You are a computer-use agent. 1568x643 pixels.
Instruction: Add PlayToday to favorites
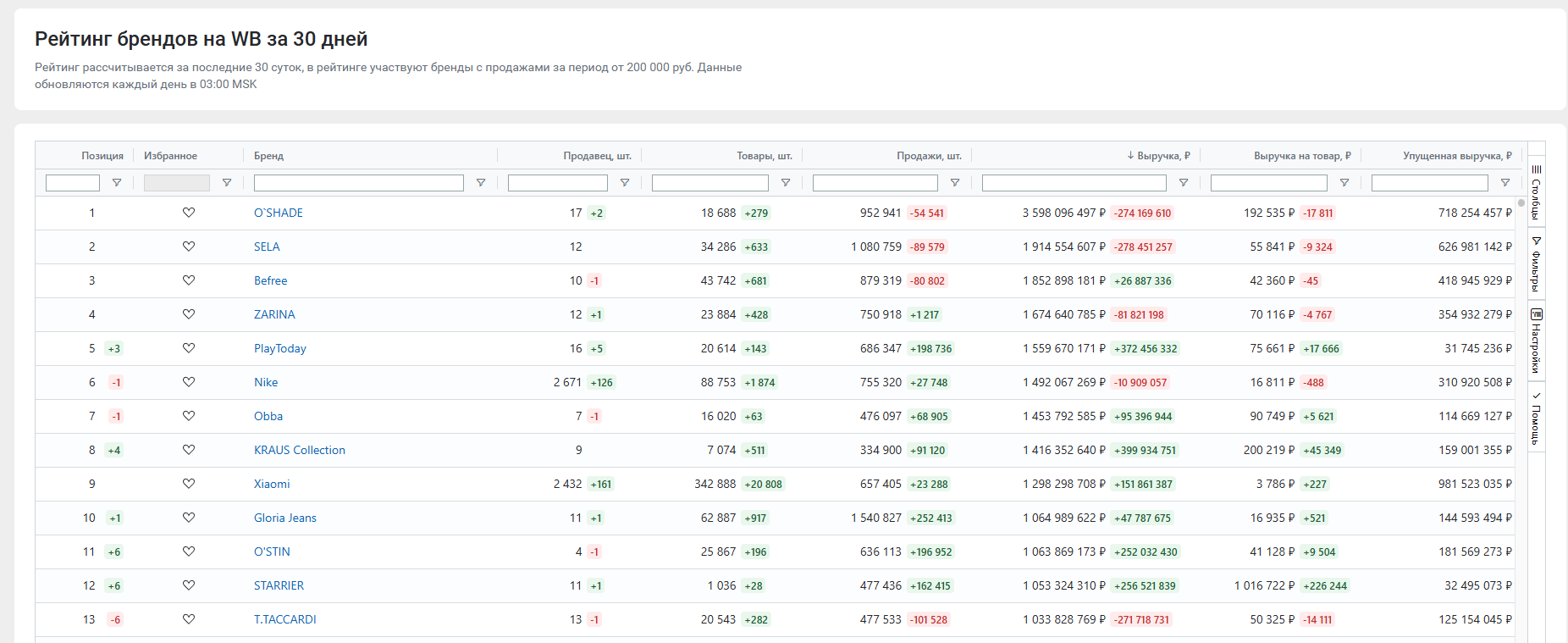coord(189,348)
